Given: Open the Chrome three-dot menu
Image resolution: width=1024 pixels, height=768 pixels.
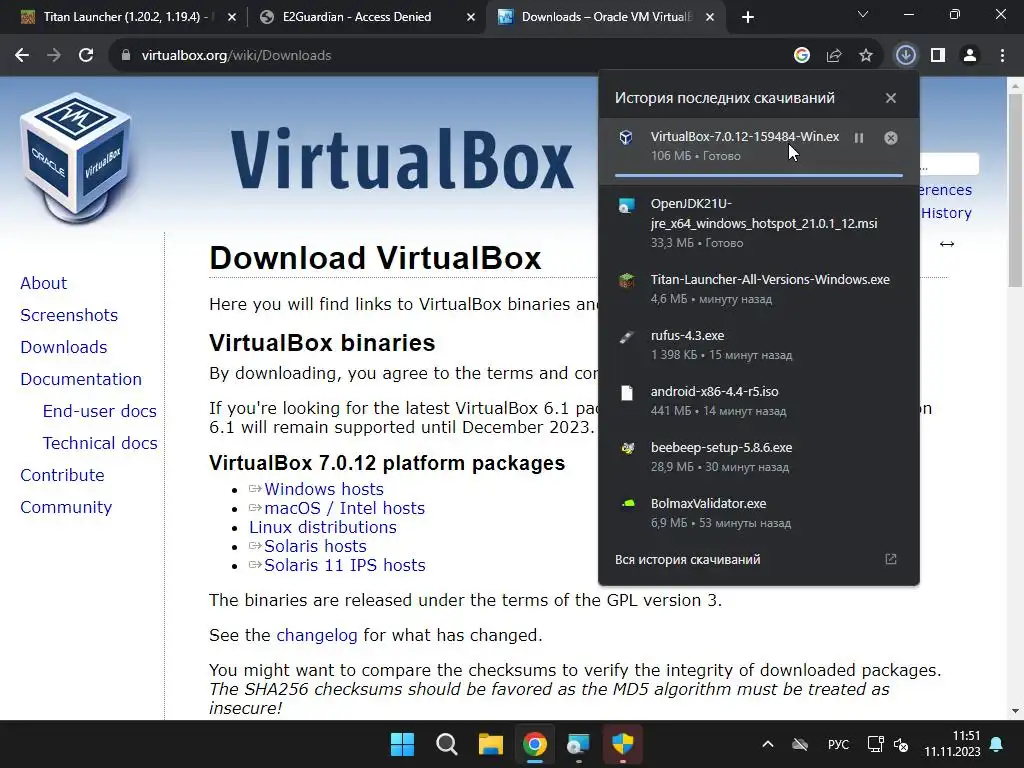Looking at the screenshot, I should 1002,56.
